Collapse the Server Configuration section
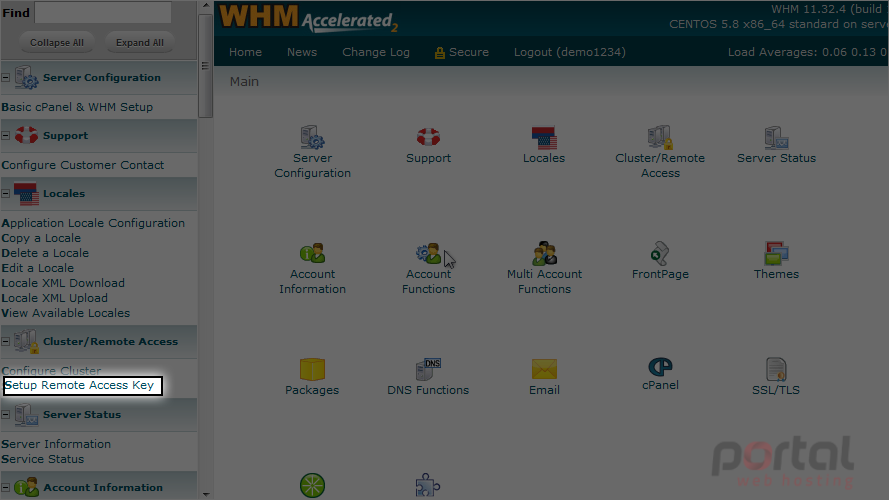Image resolution: width=889 pixels, height=500 pixels. tap(6, 77)
